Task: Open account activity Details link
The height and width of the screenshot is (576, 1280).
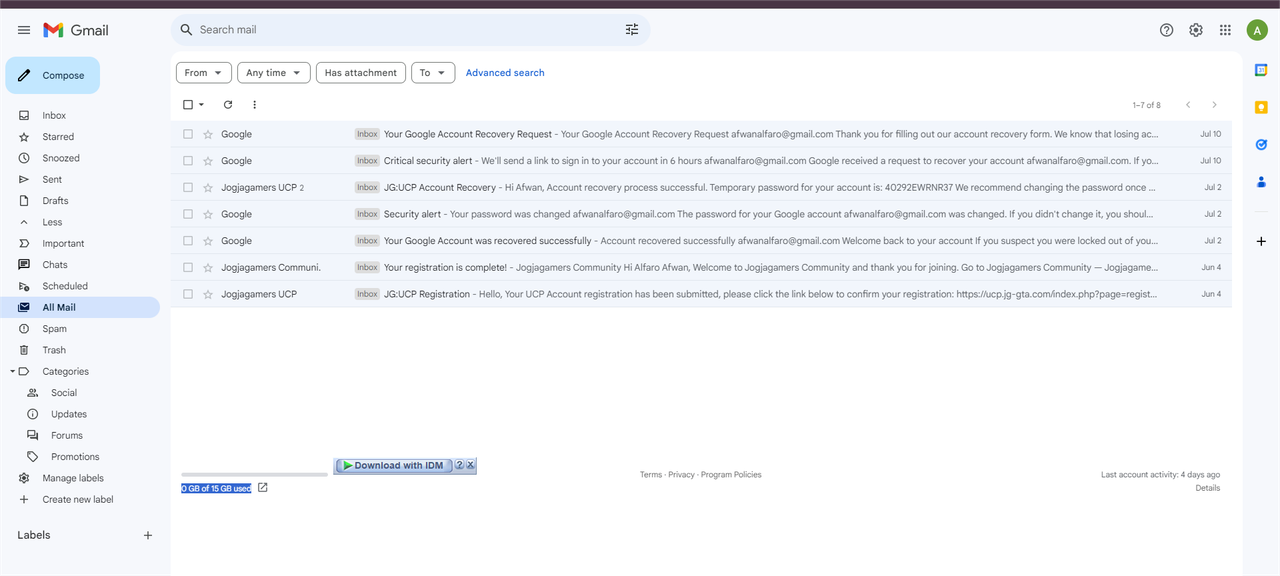Action: 1208,488
